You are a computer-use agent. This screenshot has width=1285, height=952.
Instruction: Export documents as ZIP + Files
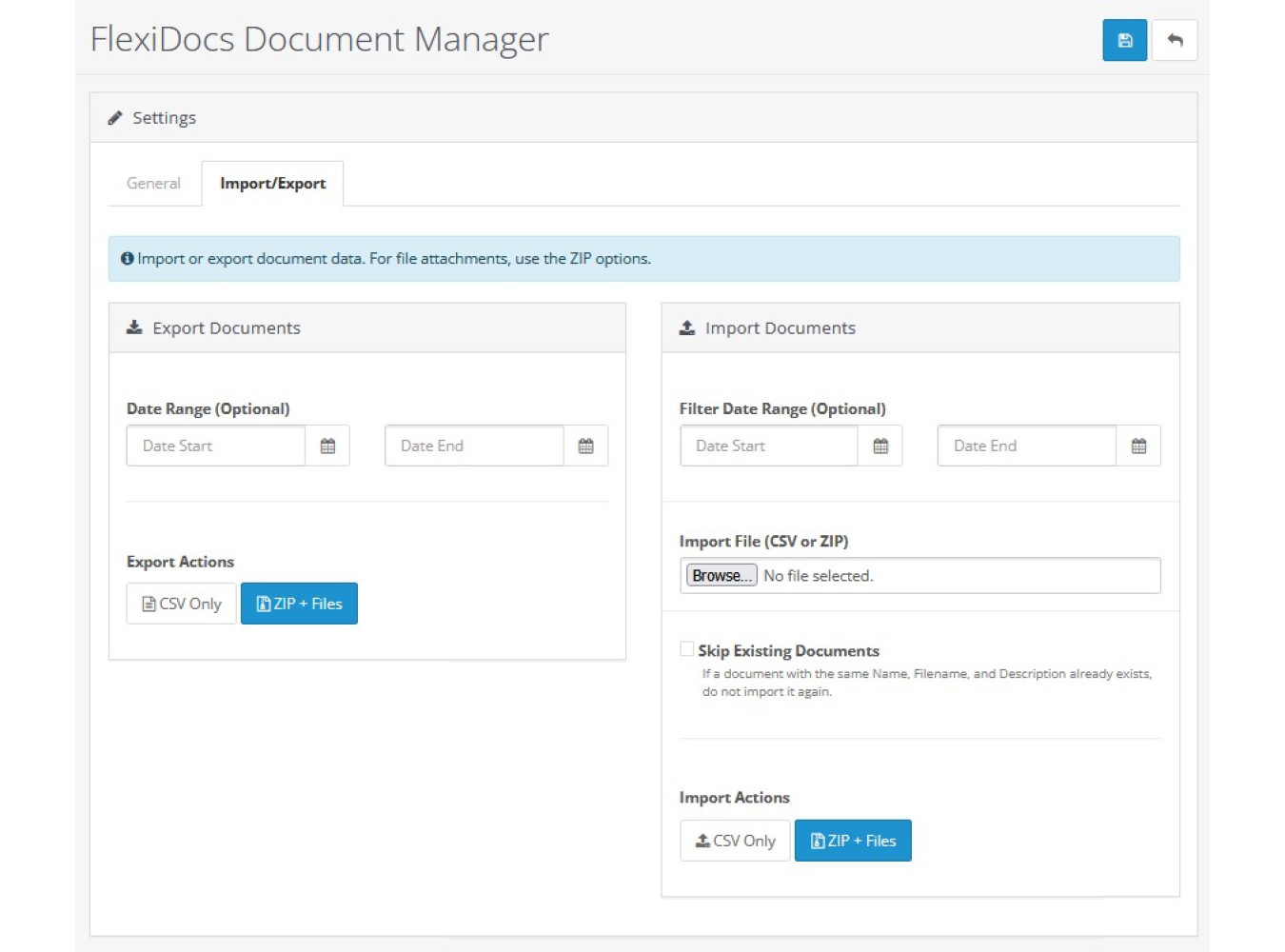tap(299, 604)
